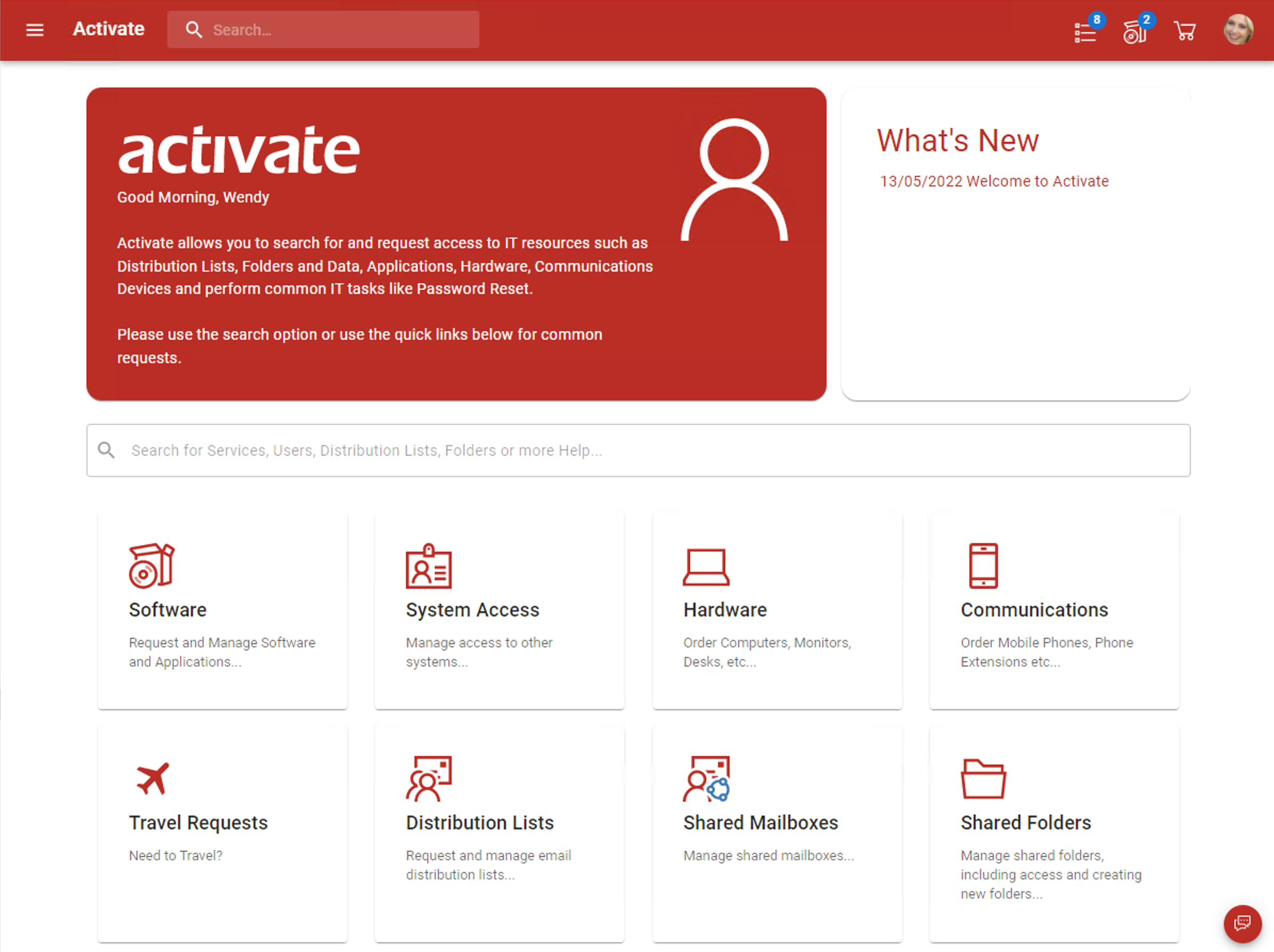This screenshot has width=1274, height=952.
Task: Click the Shared Folders folder icon
Action: (983, 778)
